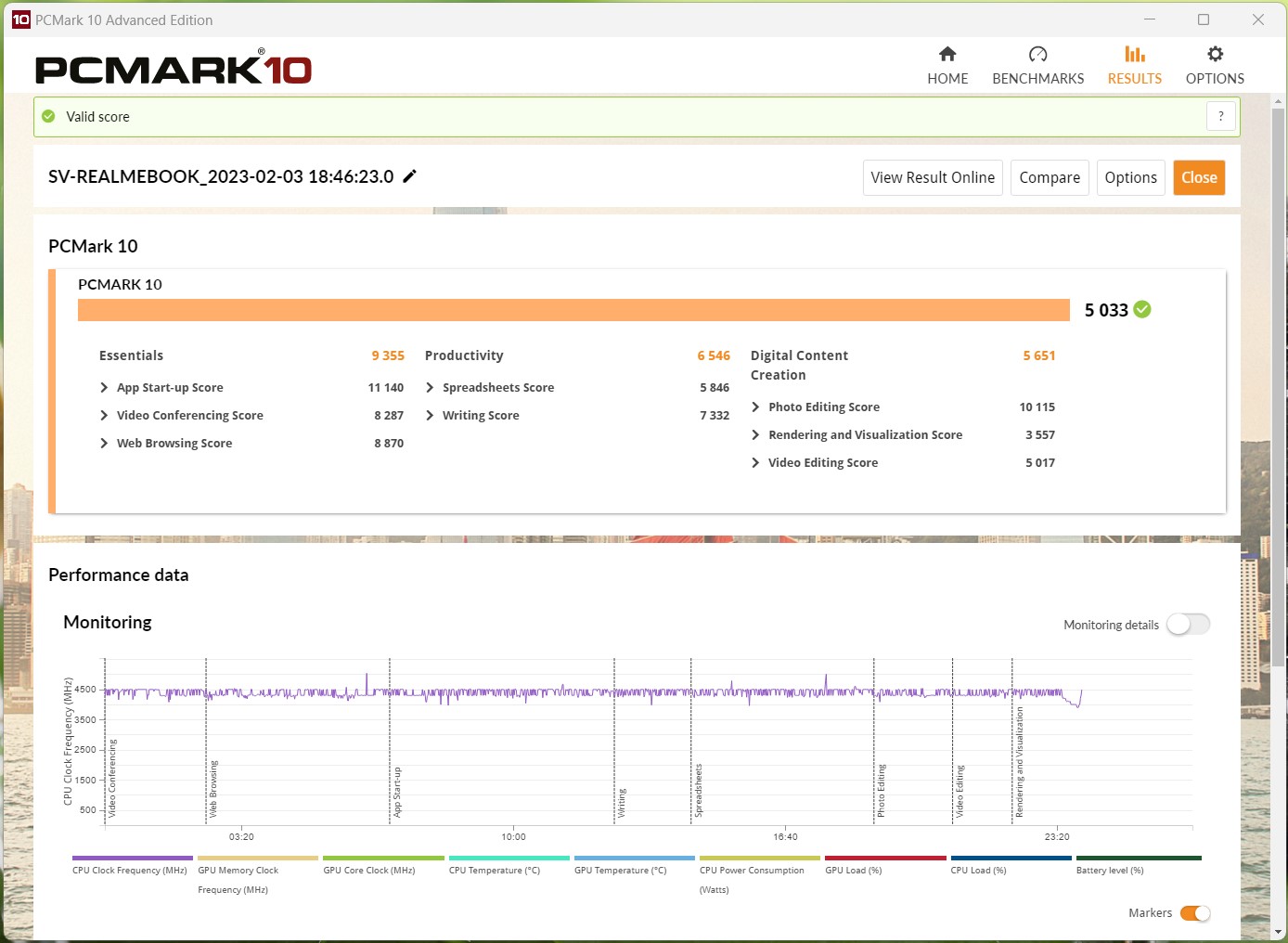Click the vertical scrollbar thumb
Image resolution: width=1288 pixels, height=943 pixels.
[x=1279, y=386]
